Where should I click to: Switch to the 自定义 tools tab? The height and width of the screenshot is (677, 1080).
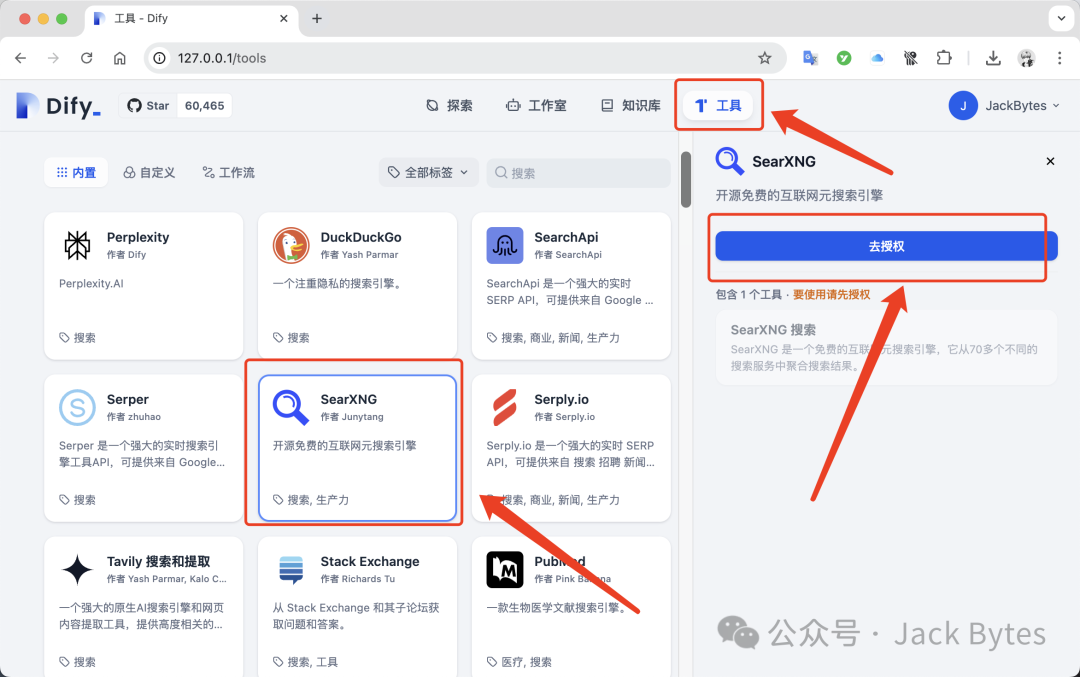tap(149, 172)
